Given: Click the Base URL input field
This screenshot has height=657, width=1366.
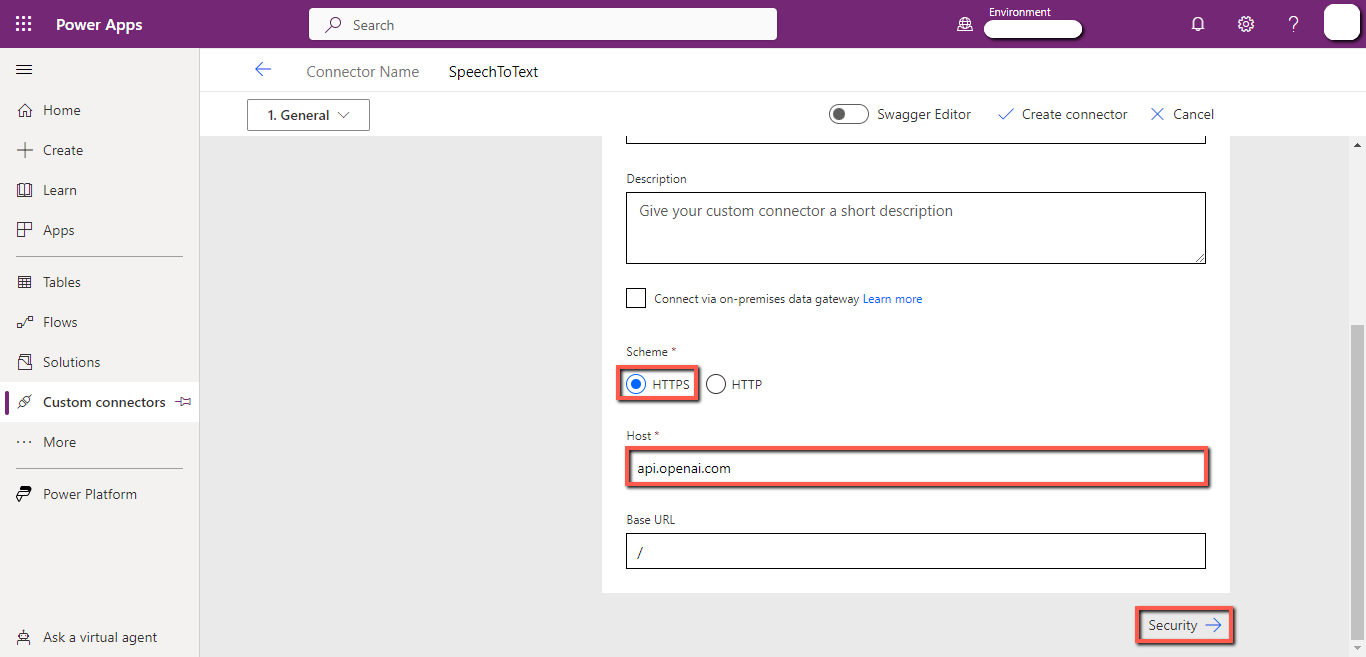Looking at the screenshot, I should click(916, 551).
